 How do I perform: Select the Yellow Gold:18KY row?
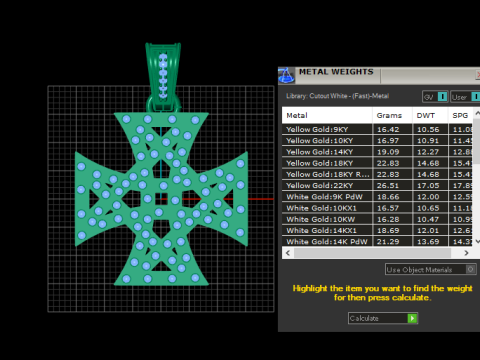pos(377,163)
